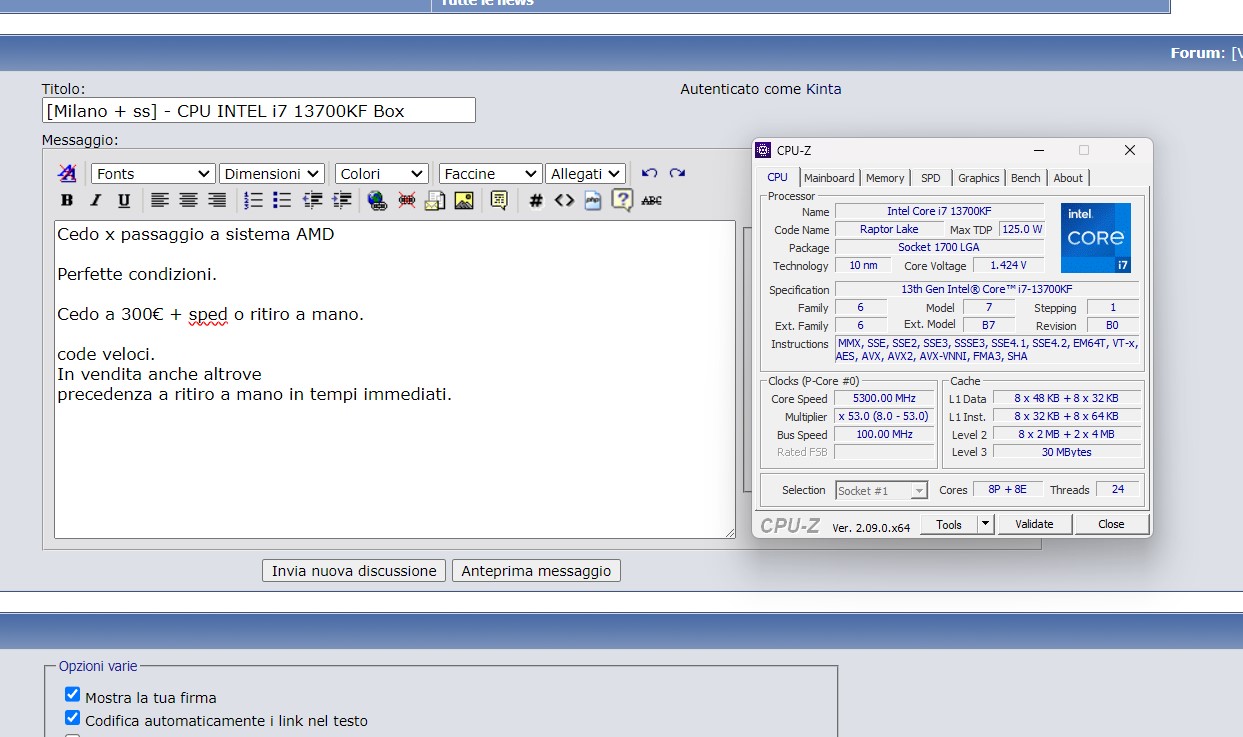Viewport: 1243px width, 737px height.
Task: Insert an email link
Action: click(434, 200)
